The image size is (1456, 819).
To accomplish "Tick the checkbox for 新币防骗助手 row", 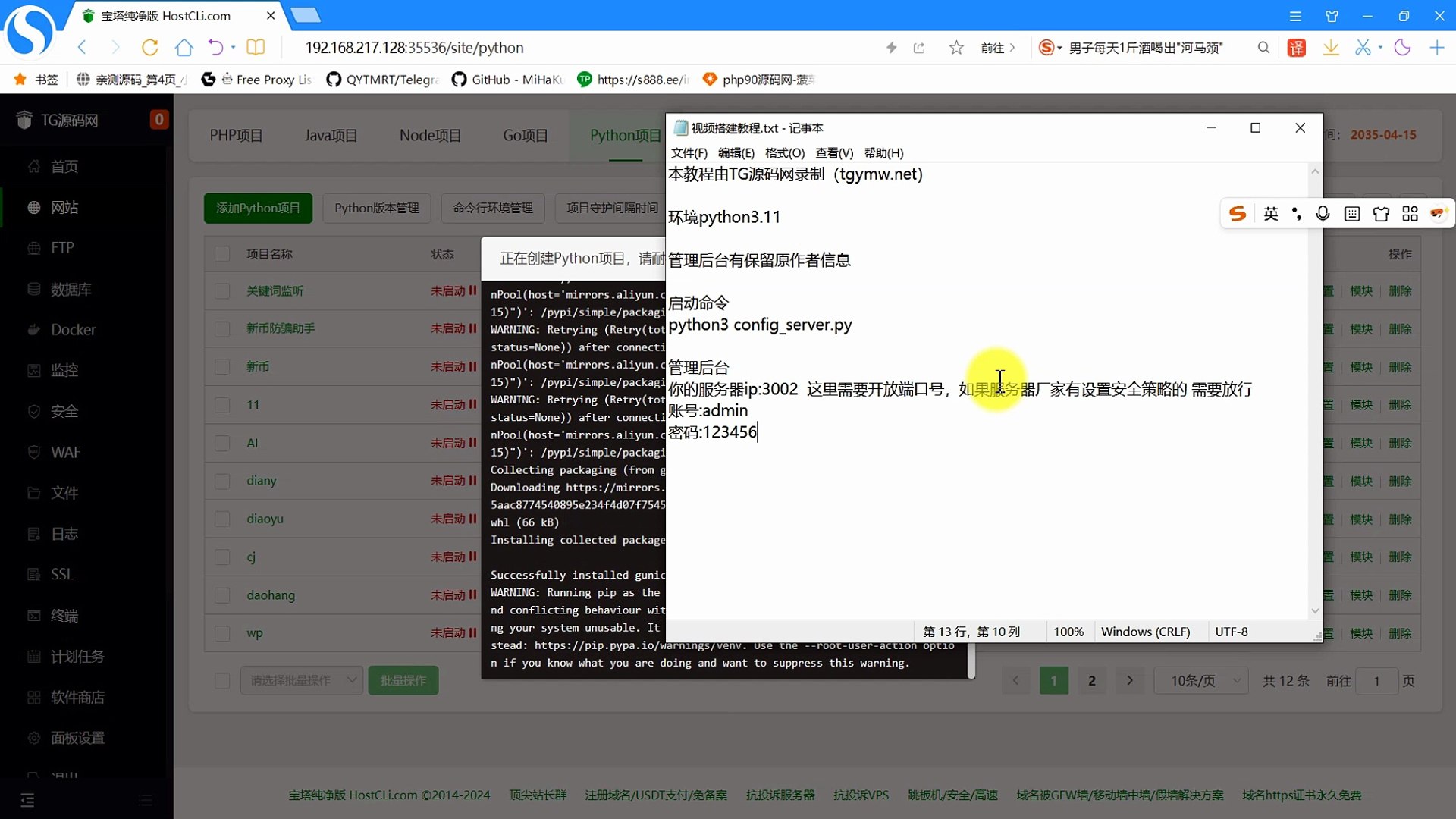I will [222, 329].
